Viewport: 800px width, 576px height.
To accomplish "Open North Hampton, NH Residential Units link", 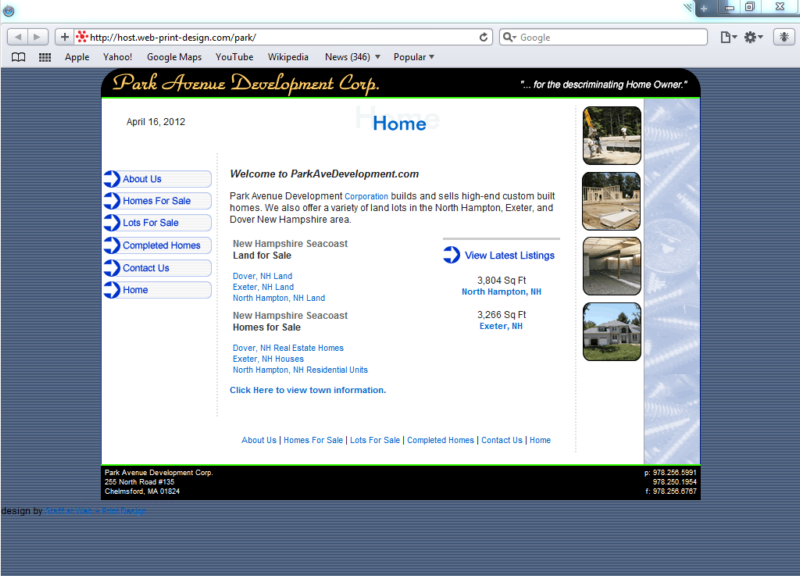I will point(300,370).
